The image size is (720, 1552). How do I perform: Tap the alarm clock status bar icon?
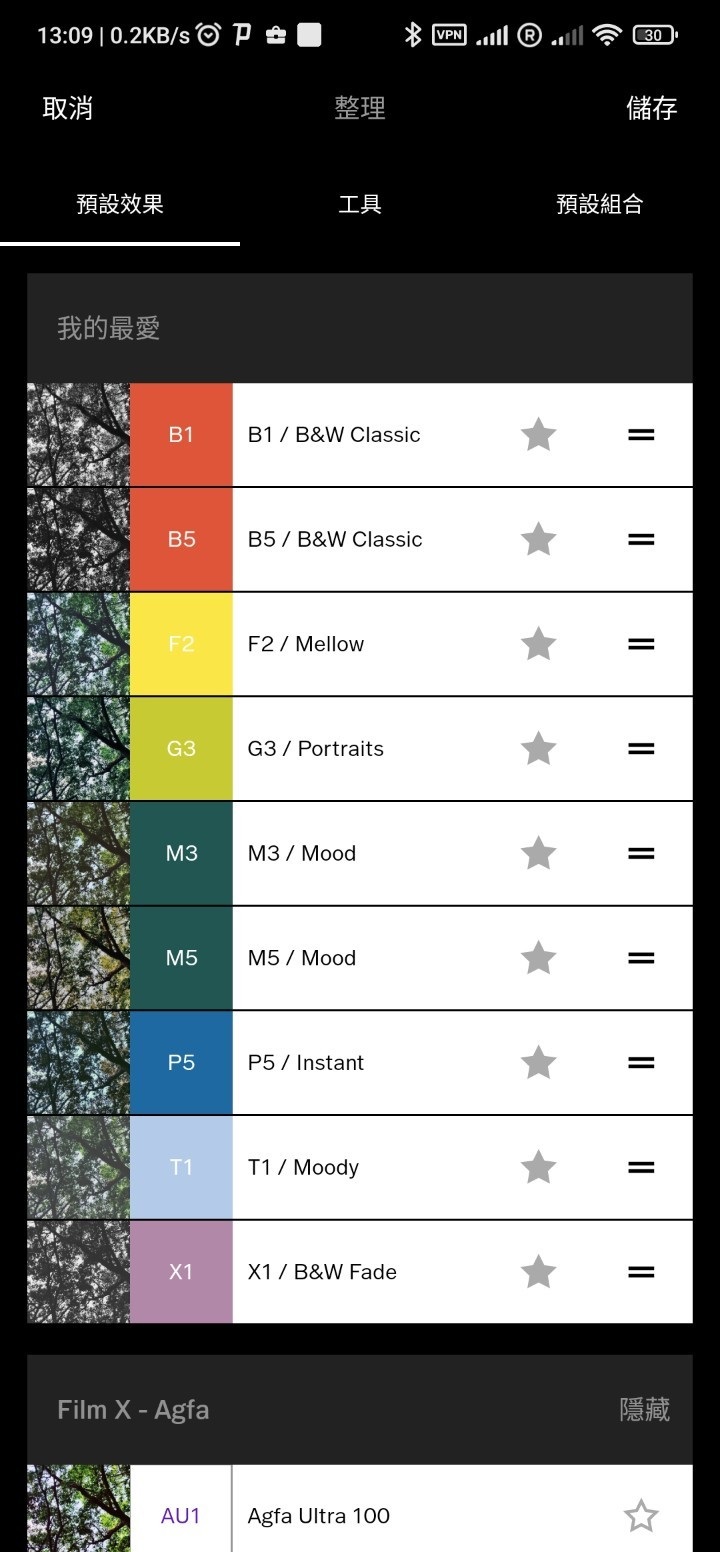pos(208,36)
